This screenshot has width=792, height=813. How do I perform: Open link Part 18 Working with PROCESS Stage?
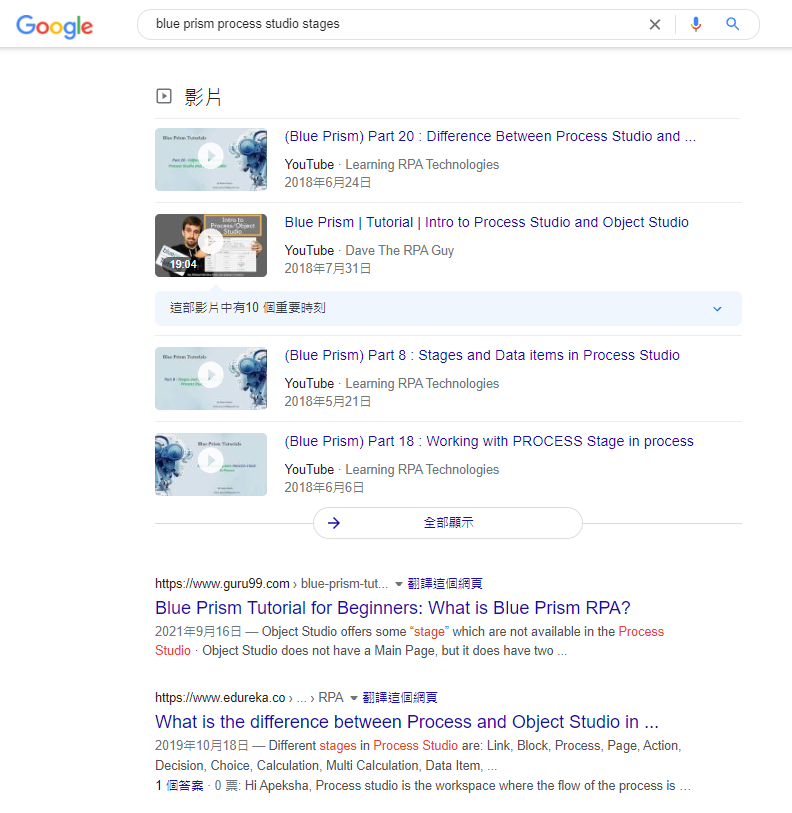tap(489, 441)
